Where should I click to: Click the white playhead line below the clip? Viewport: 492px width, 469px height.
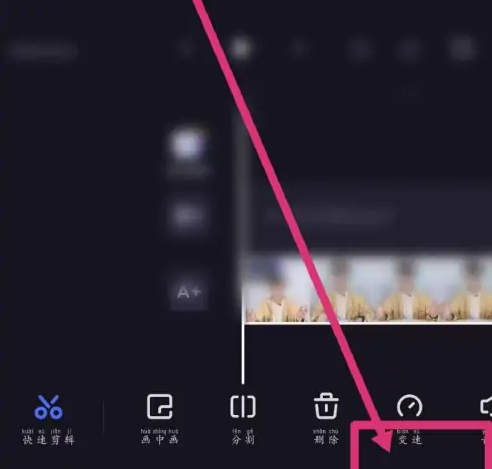pyautogui.click(x=243, y=353)
